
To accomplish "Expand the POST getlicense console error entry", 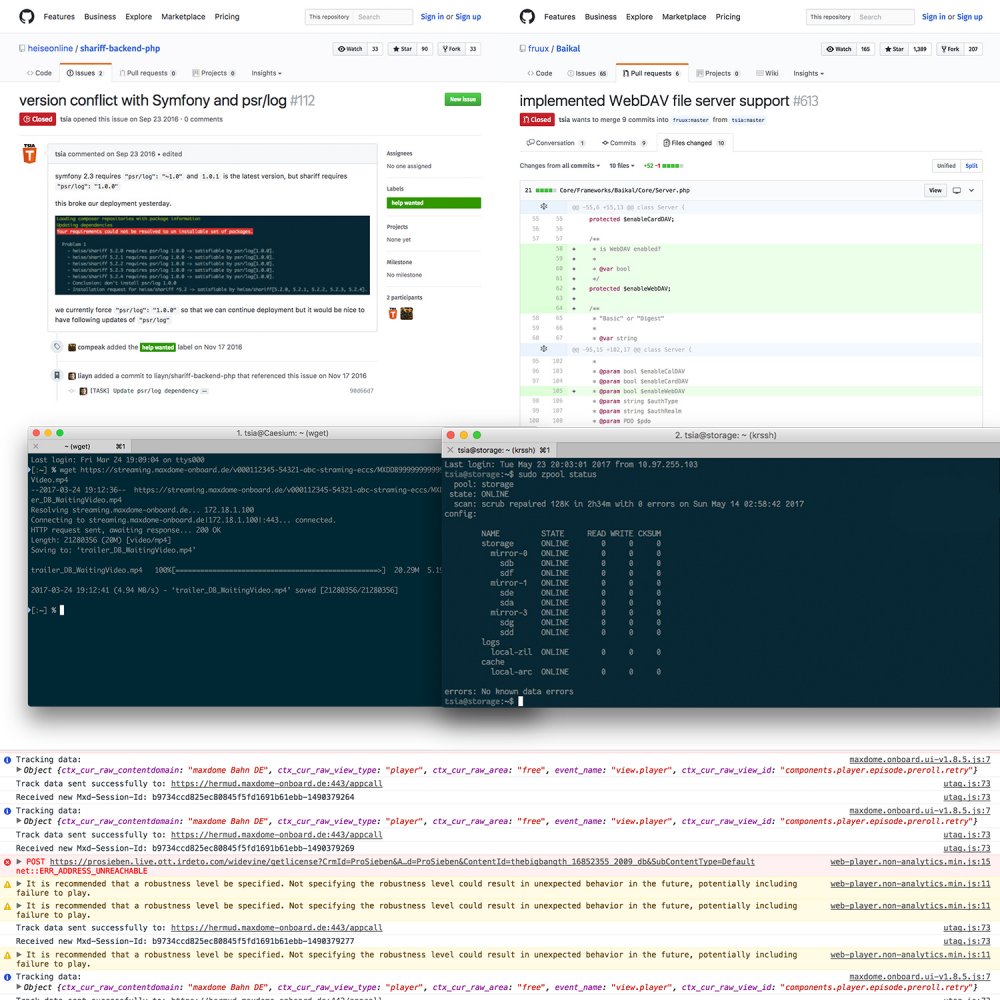I will click(x=19, y=862).
